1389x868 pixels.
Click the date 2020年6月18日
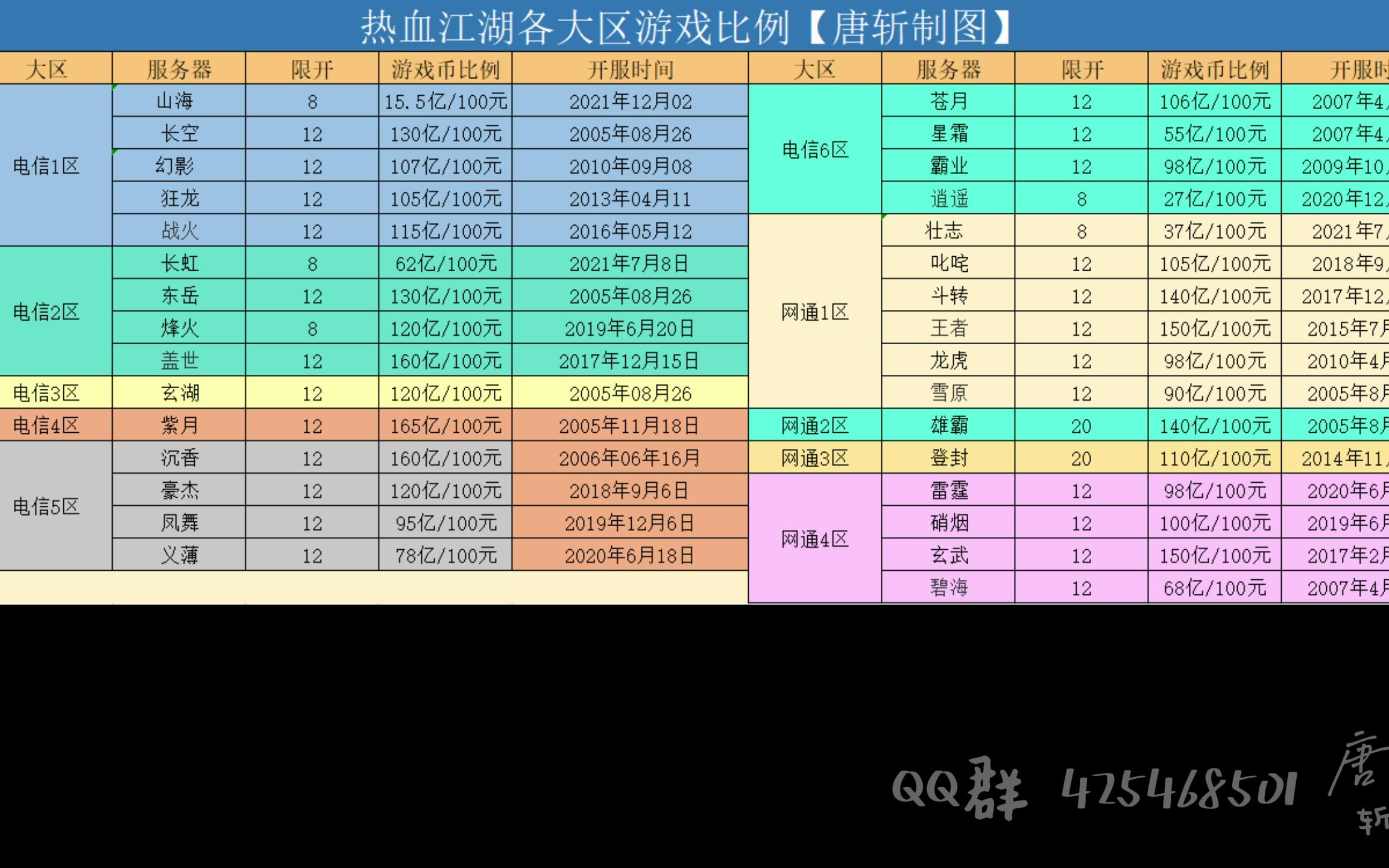pos(630,556)
